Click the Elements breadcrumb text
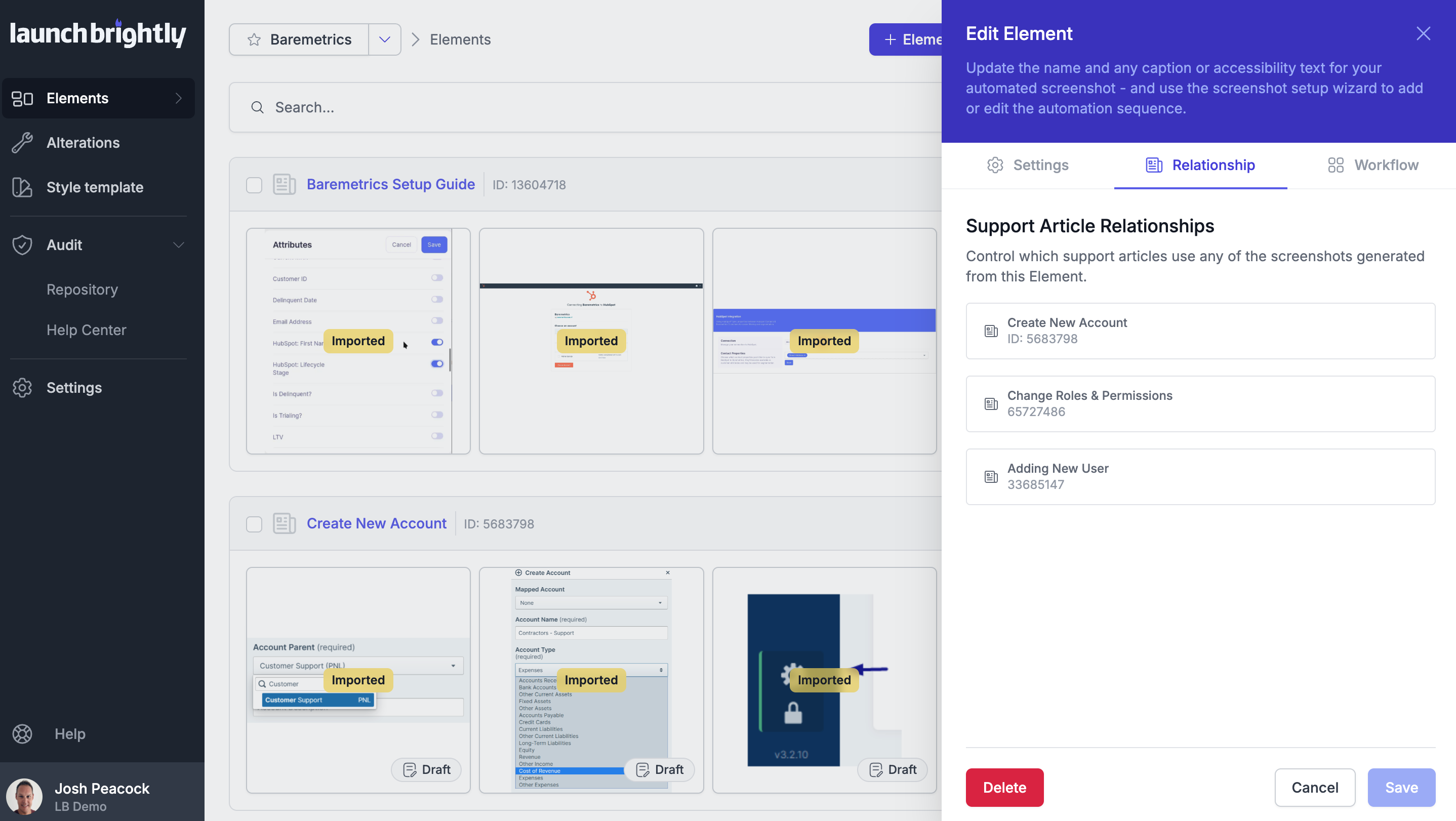Viewport: 1456px width, 821px height. tap(460, 39)
